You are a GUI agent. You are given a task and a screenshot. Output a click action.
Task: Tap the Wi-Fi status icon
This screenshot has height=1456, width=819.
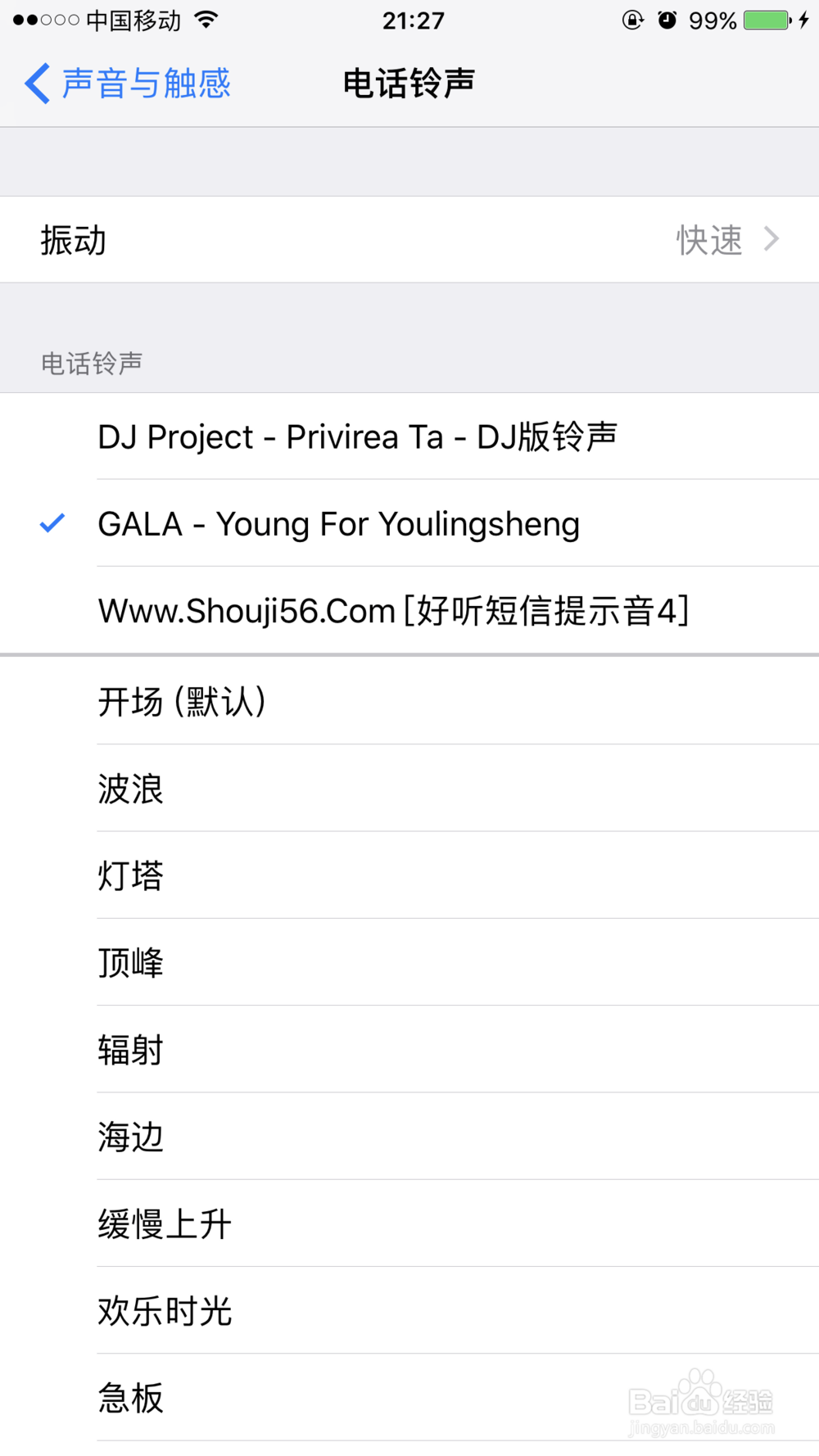[x=207, y=20]
